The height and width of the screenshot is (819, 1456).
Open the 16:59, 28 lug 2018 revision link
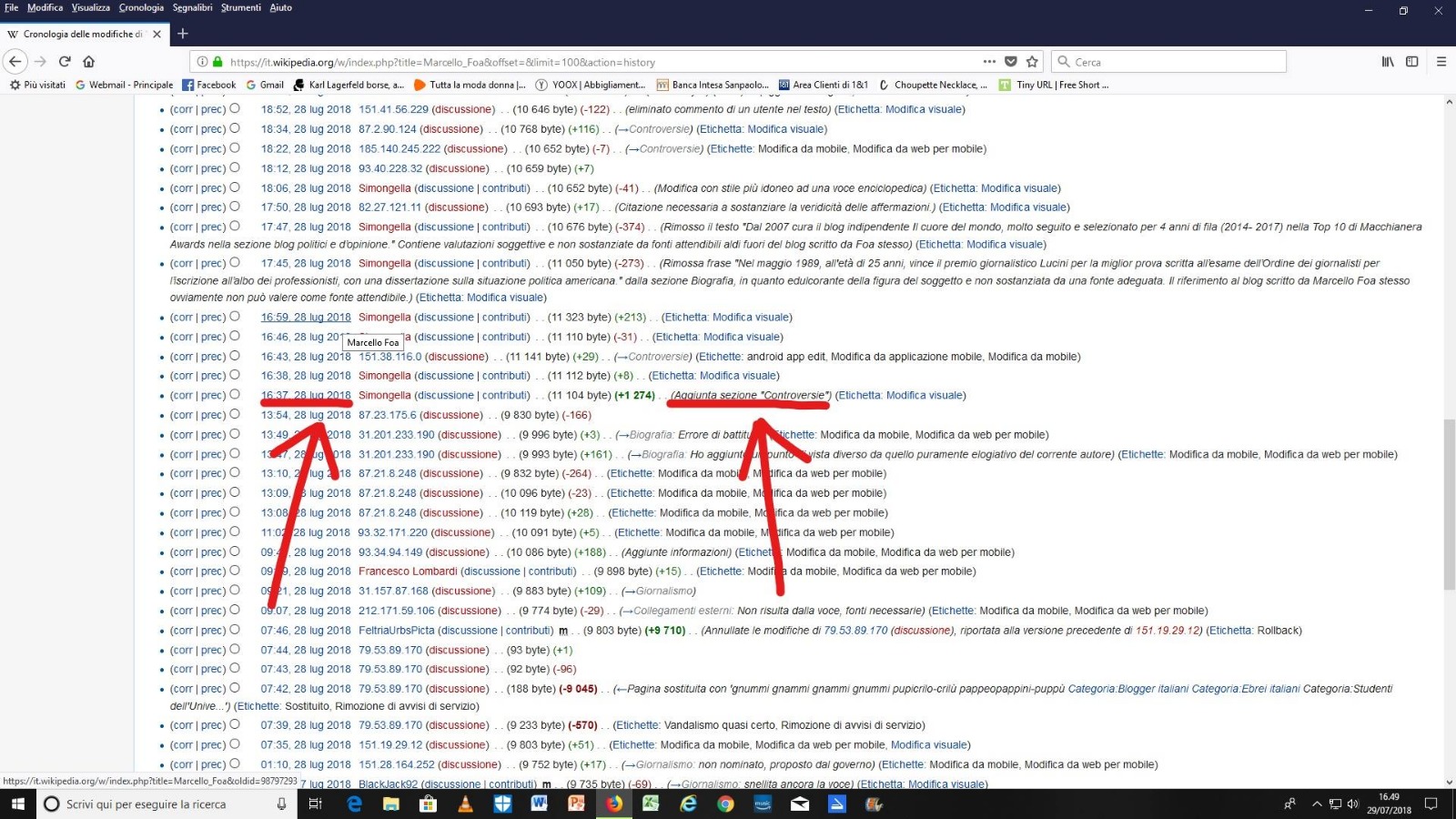pos(306,318)
